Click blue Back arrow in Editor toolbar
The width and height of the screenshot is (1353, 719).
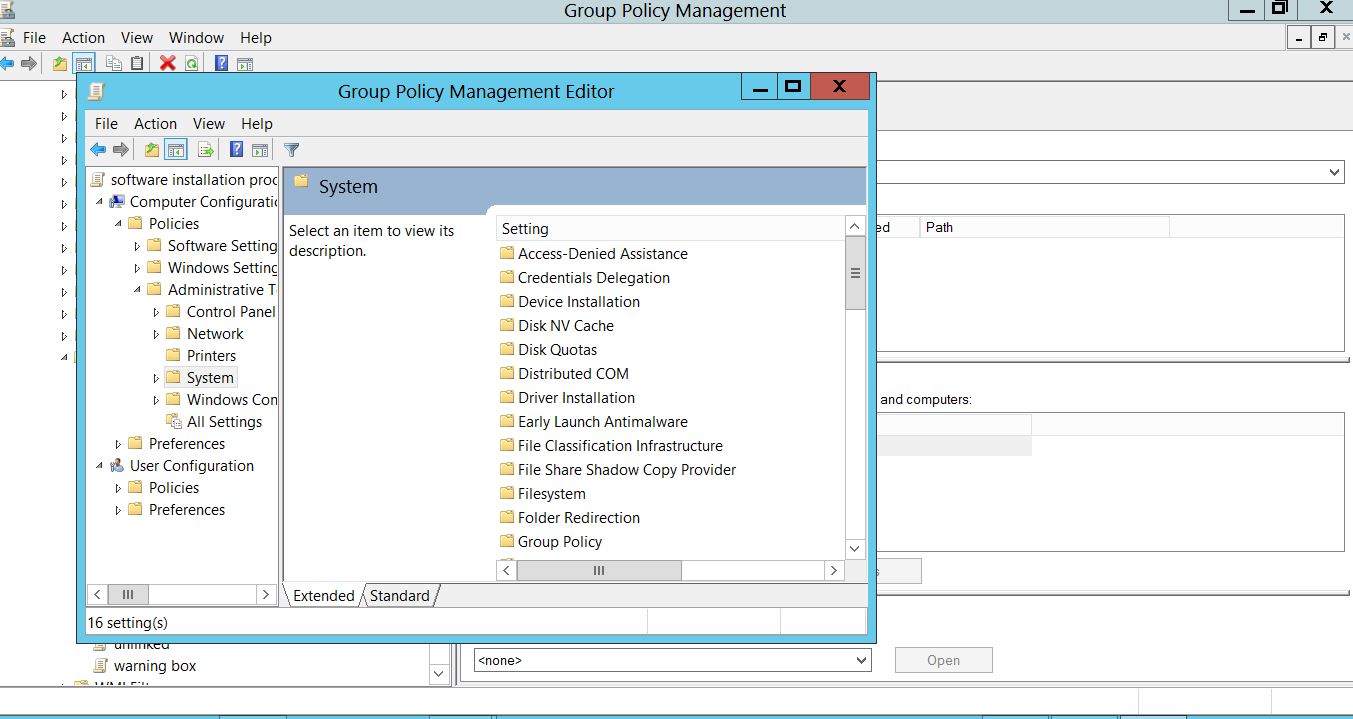point(98,150)
